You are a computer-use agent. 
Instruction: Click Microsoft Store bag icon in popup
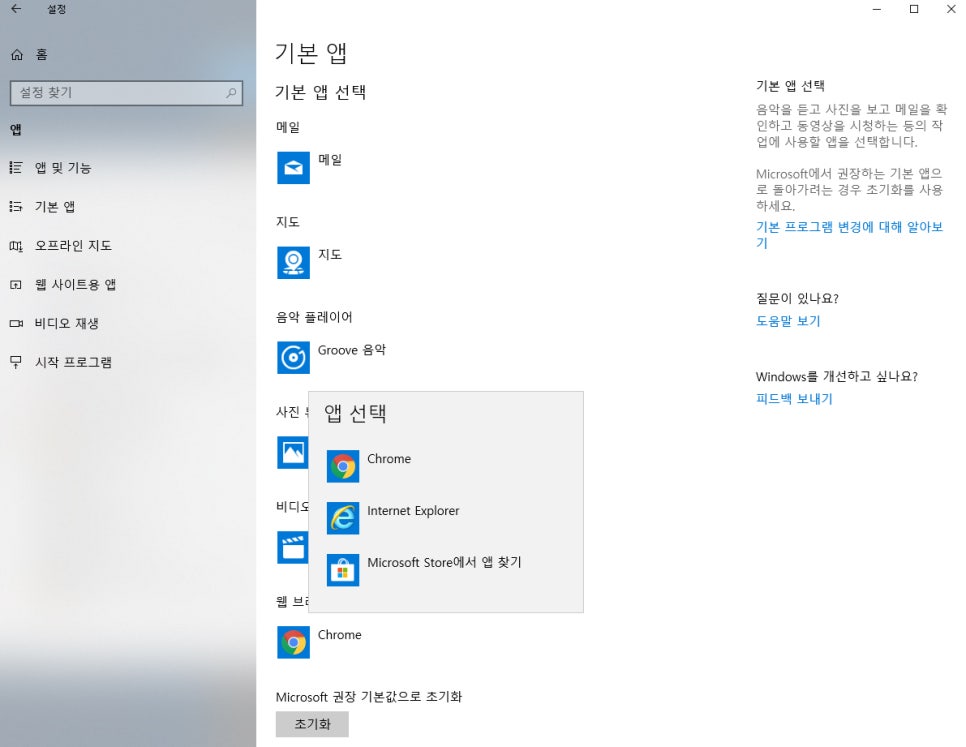(x=343, y=570)
